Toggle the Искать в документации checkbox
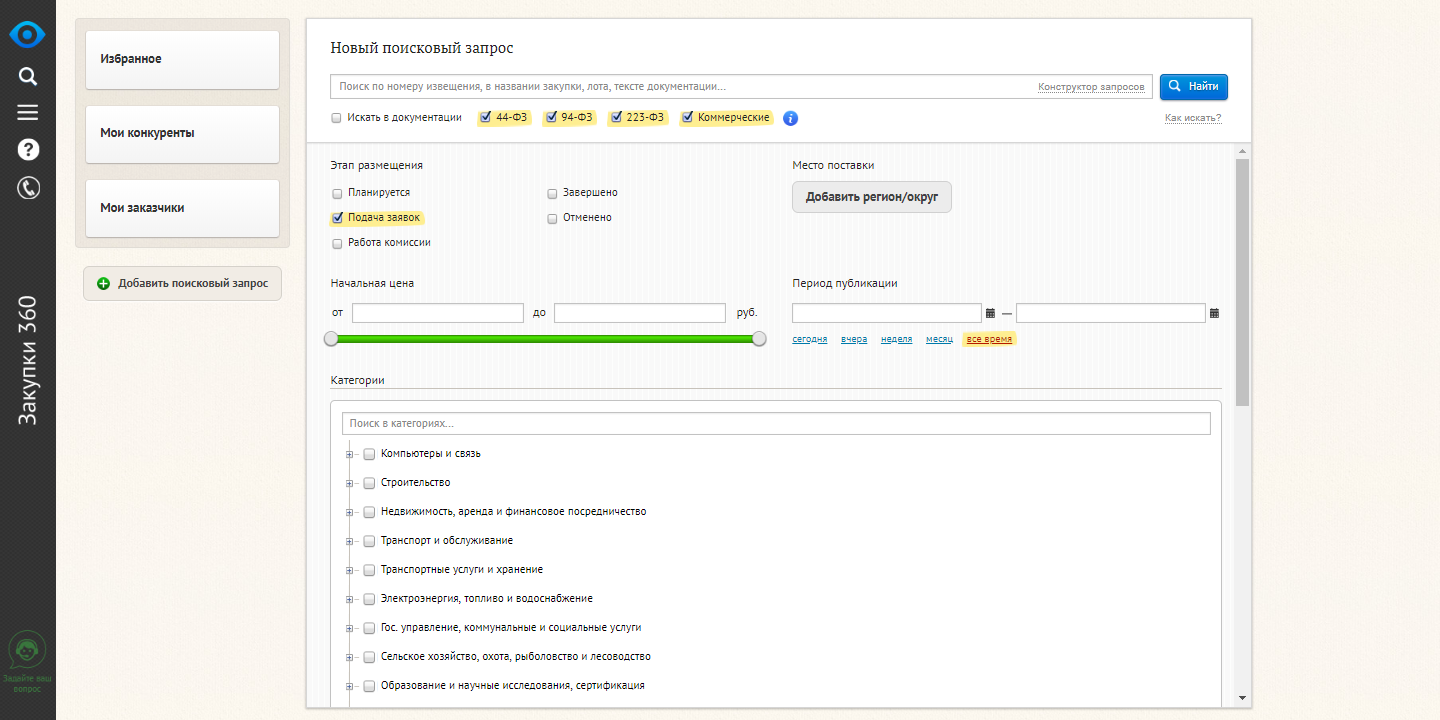Image resolution: width=1440 pixels, height=720 pixels. pyautogui.click(x=337, y=118)
